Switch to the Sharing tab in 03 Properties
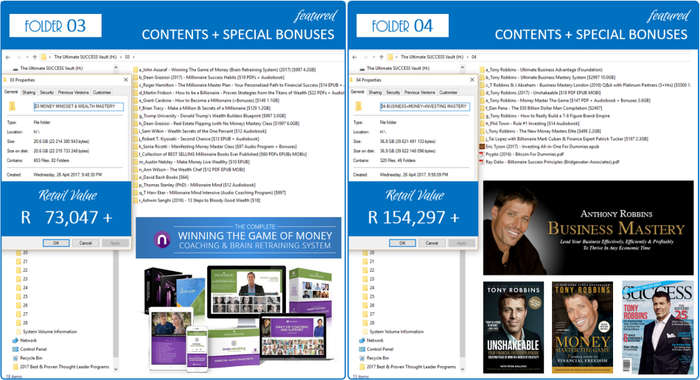 coord(29,92)
